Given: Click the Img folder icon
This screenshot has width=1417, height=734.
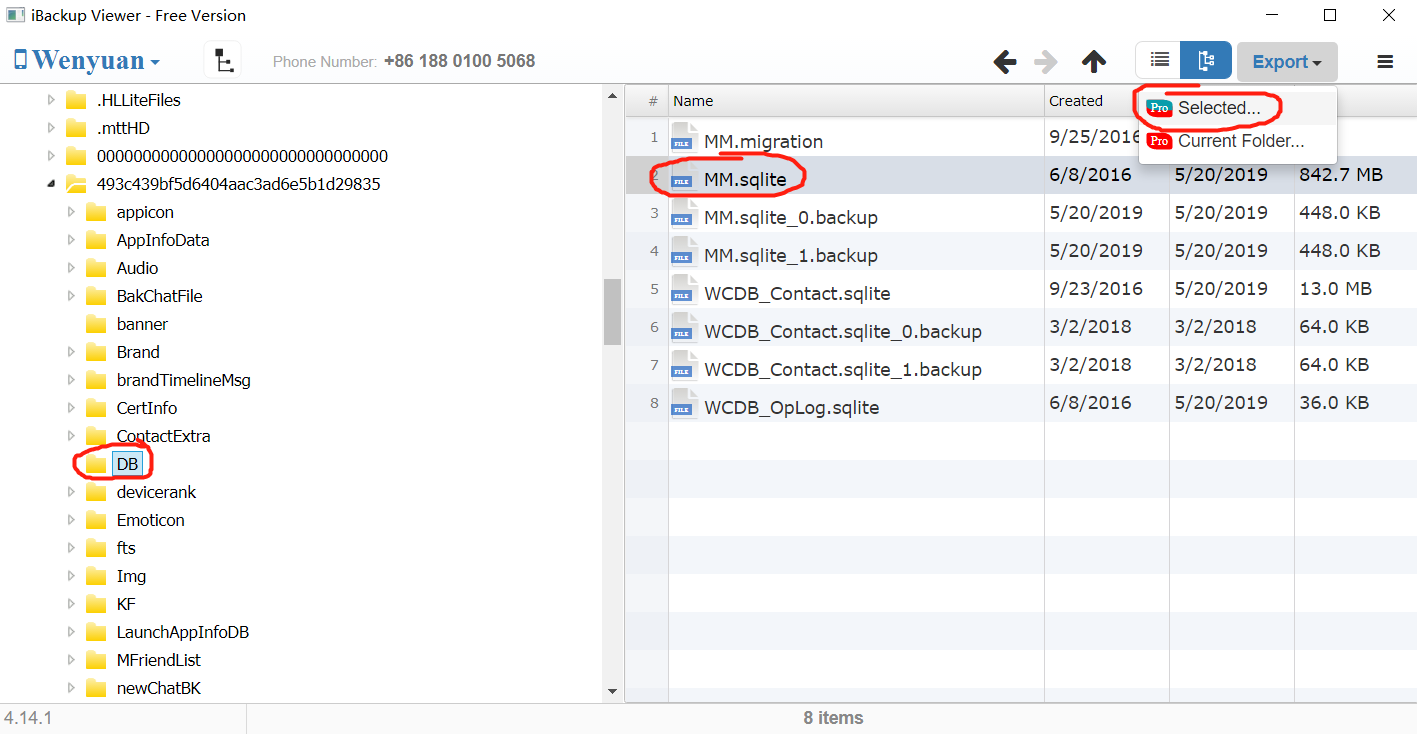Looking at the screenshot, I should tap(96, 576).
